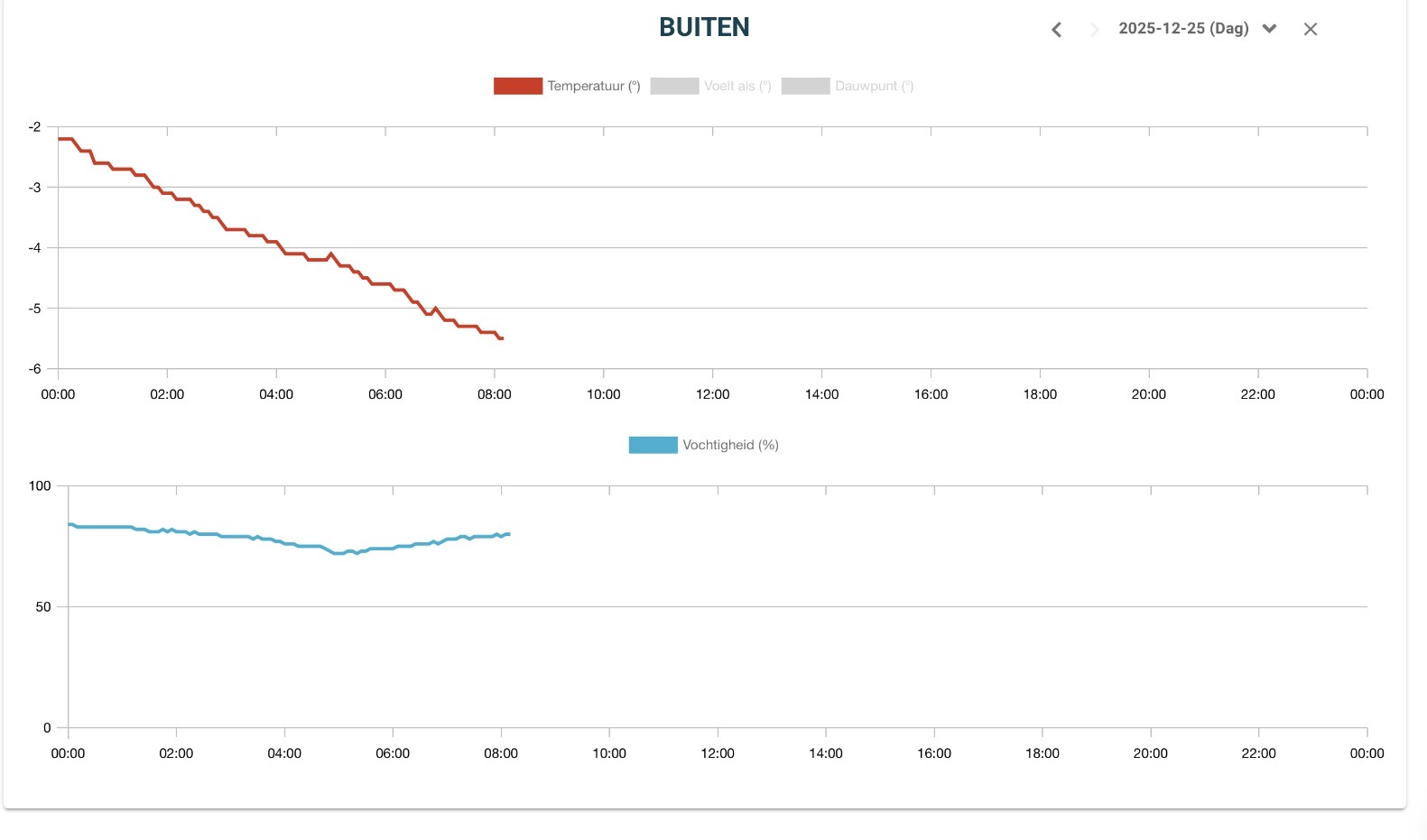Click the blue Vochtigheid legend swatch
Image resolution: width=1427 pixels, height=840 pixels.
[x=653, y=445]
